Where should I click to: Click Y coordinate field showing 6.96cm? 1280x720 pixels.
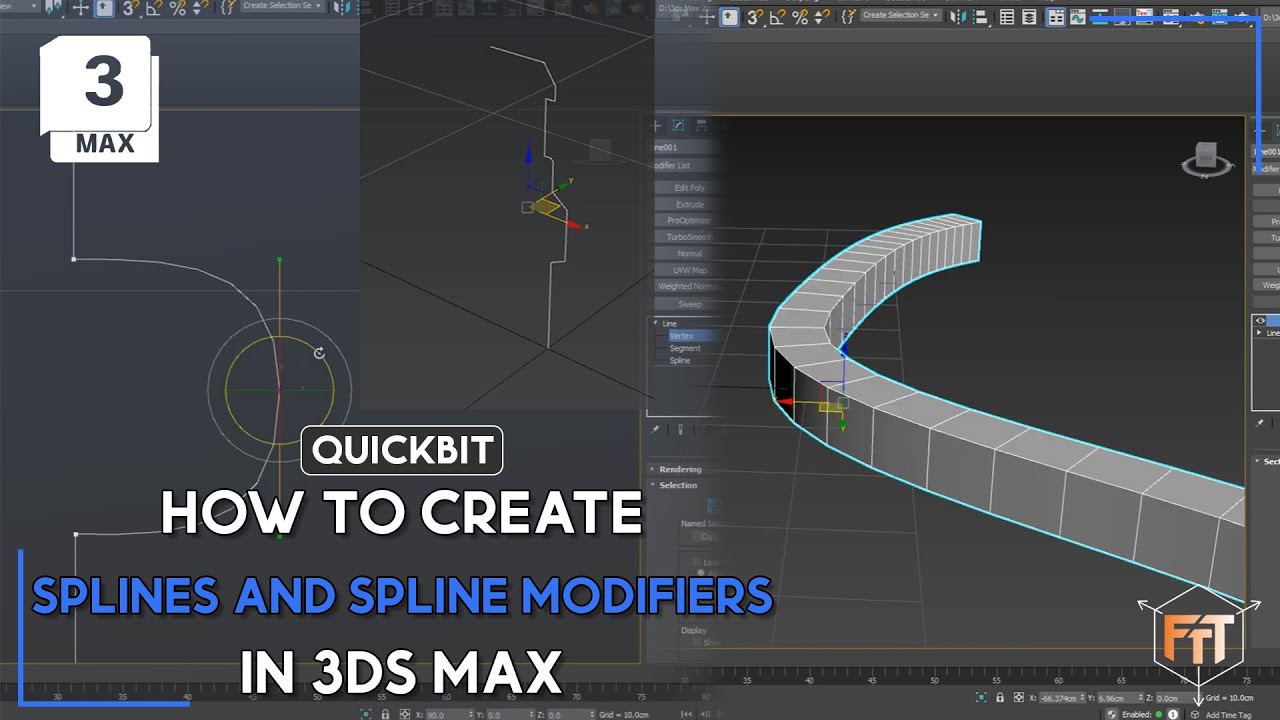(1120, 698)
